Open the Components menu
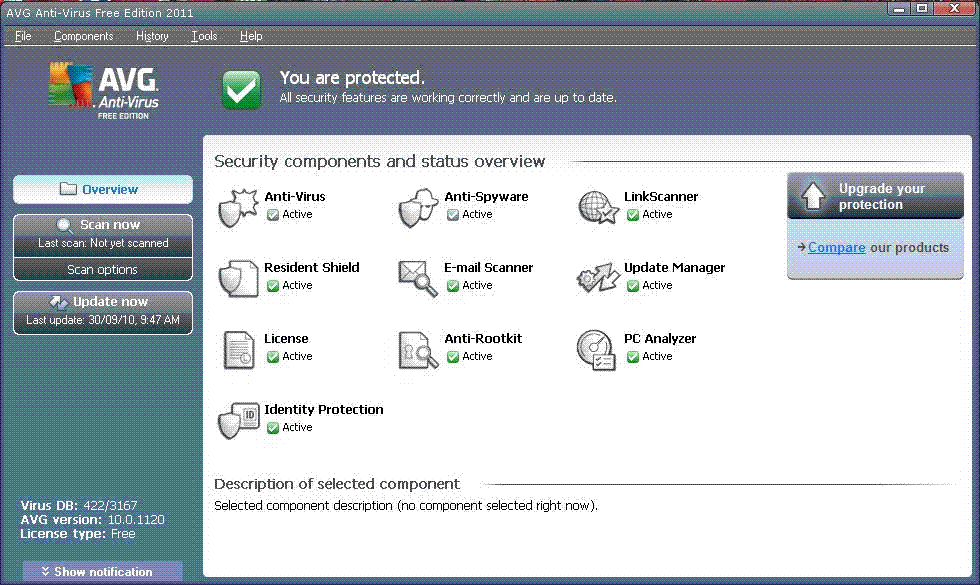The image size is (980, 585). coord(83,36)
